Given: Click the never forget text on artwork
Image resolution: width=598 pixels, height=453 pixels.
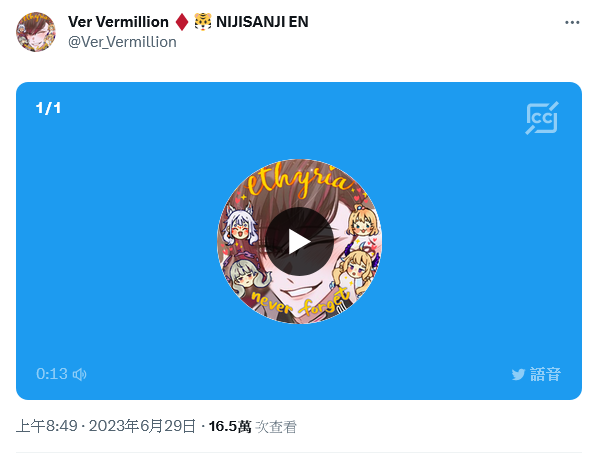Looking at the screenshot, I should [301, 303].
